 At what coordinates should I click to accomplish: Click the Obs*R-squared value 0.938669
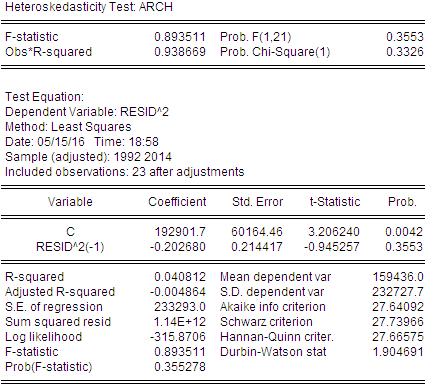[x=180, y=52]
